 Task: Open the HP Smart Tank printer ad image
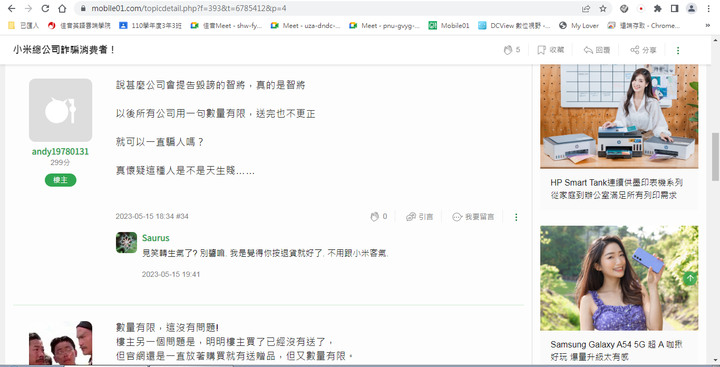click(x=619, y=116)
